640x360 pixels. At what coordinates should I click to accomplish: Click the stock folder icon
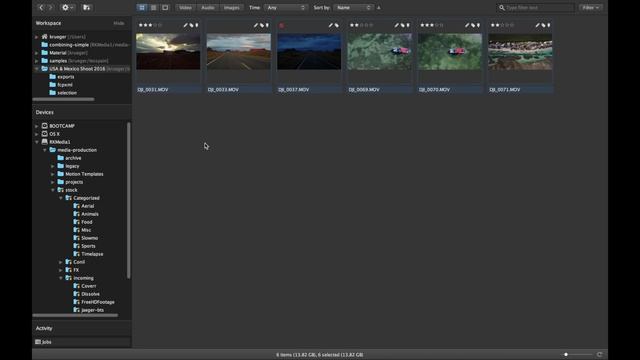point(60,190)
